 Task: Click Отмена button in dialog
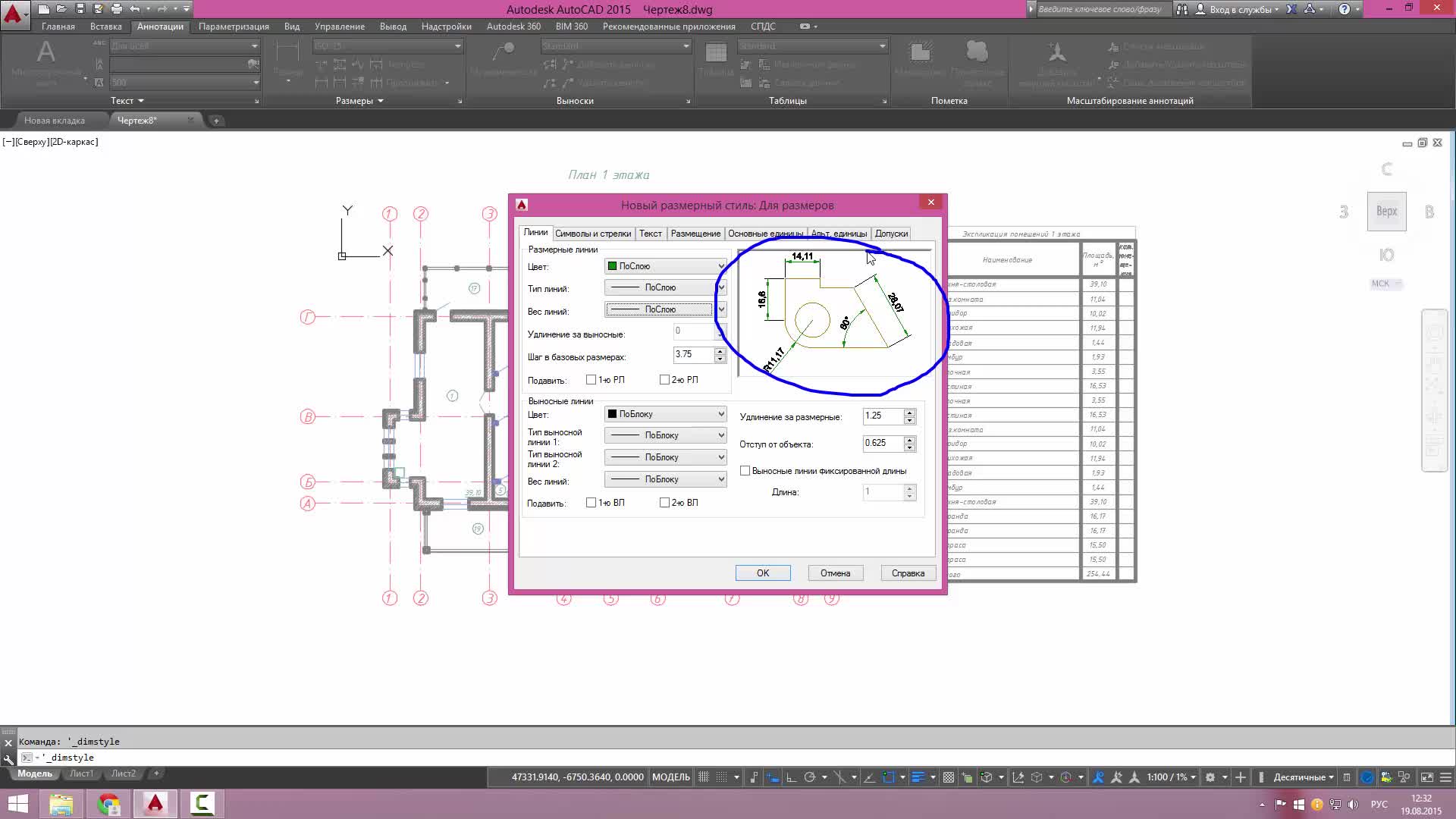[x=835, y=573]
